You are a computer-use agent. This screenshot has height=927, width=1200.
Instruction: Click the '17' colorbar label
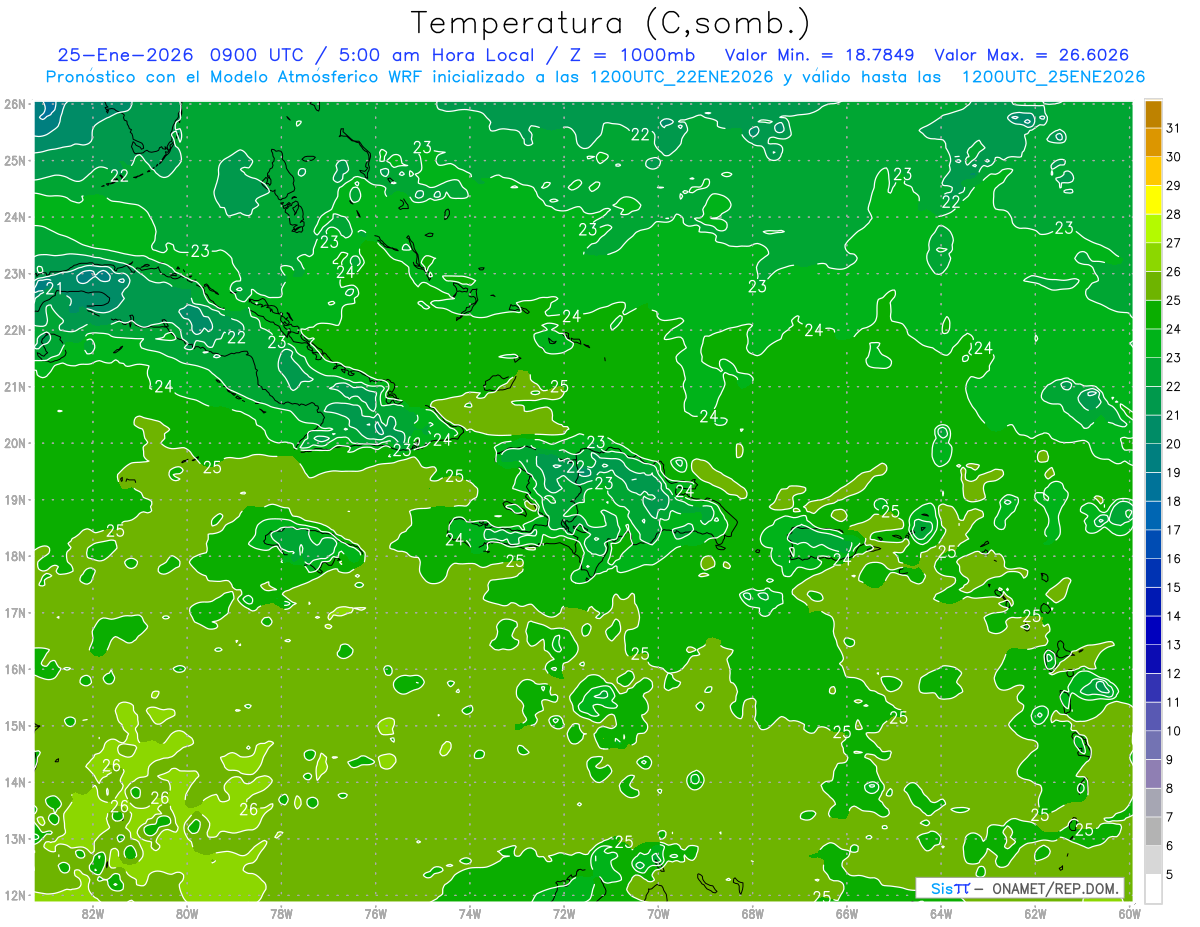point(1173,530)
